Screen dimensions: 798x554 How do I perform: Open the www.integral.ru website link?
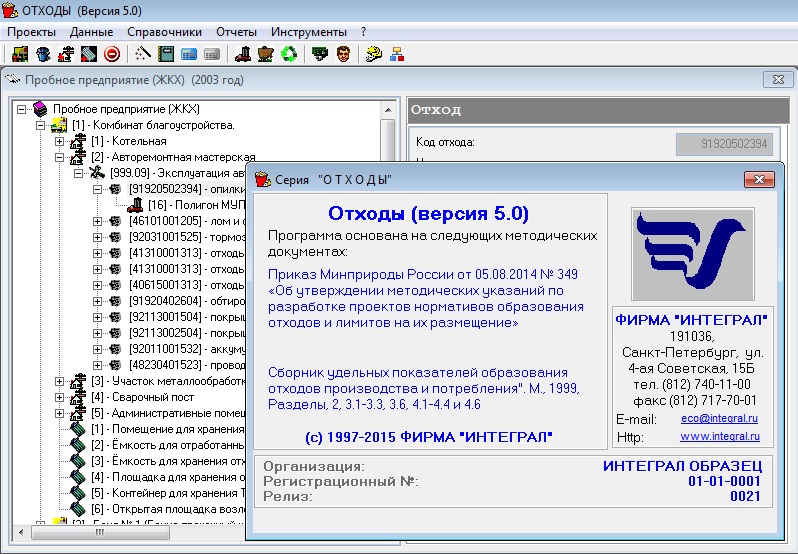720,436
